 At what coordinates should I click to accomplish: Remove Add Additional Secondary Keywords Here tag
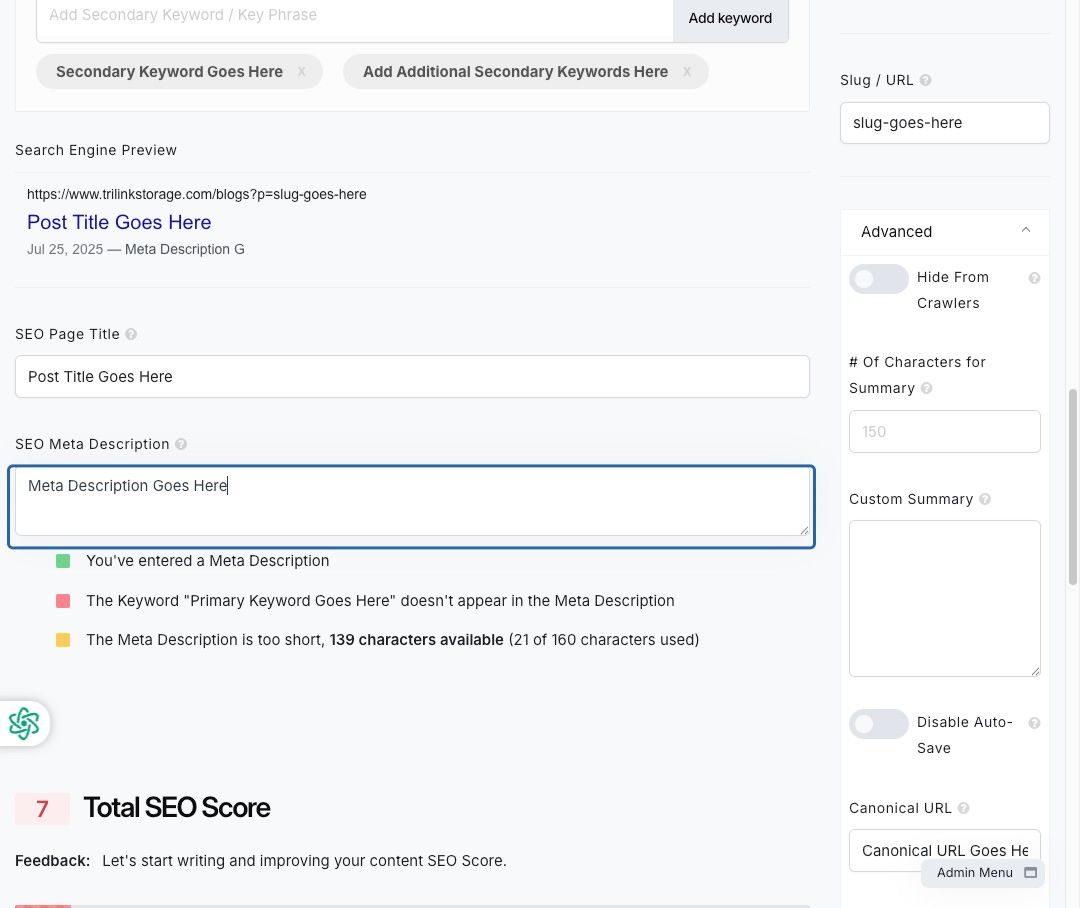(x=687, y=72)
